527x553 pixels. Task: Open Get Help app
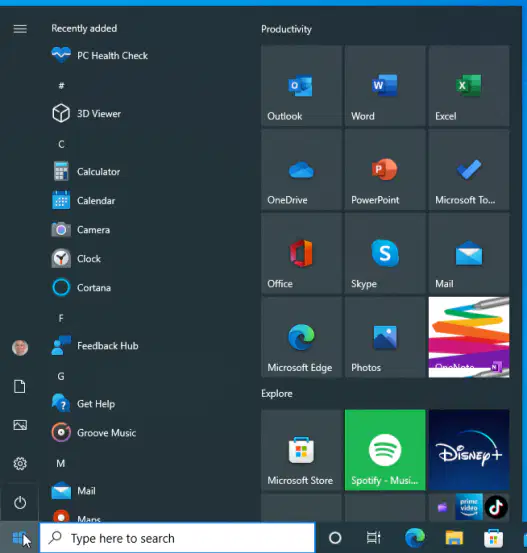[84, 404]
